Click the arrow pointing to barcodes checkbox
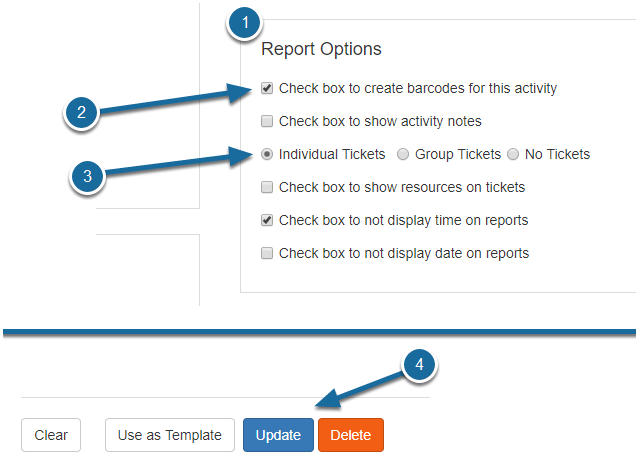The height and width of the screenshot is (470, 639). point(176,99)
